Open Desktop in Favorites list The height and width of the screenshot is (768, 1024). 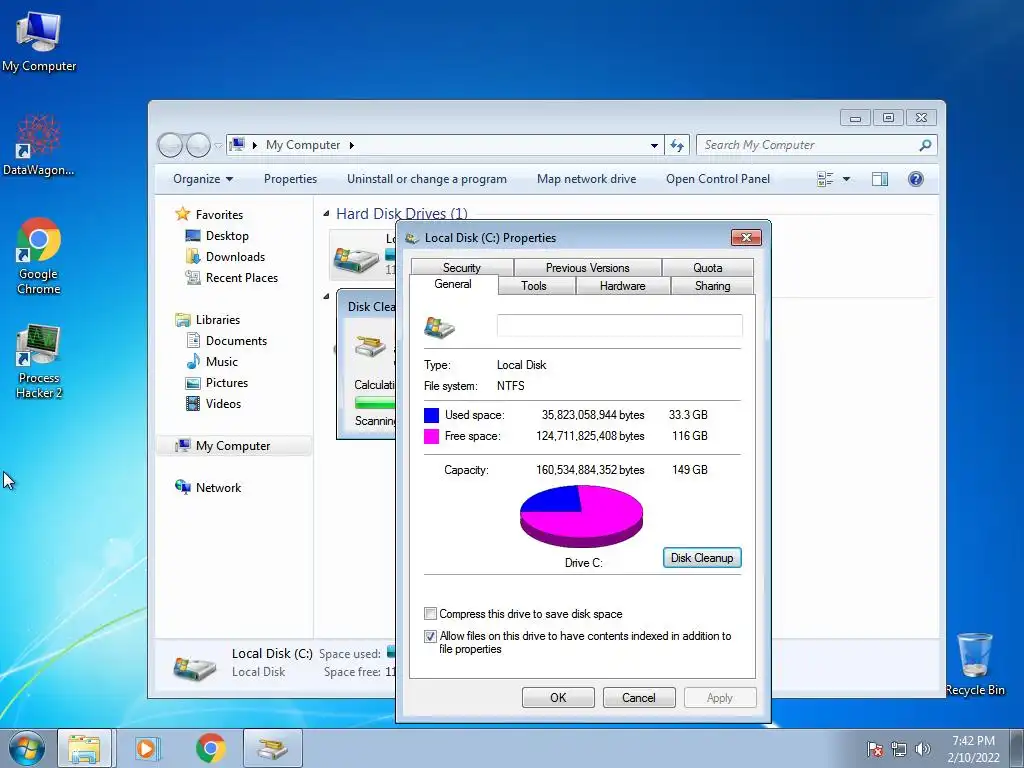227,236
